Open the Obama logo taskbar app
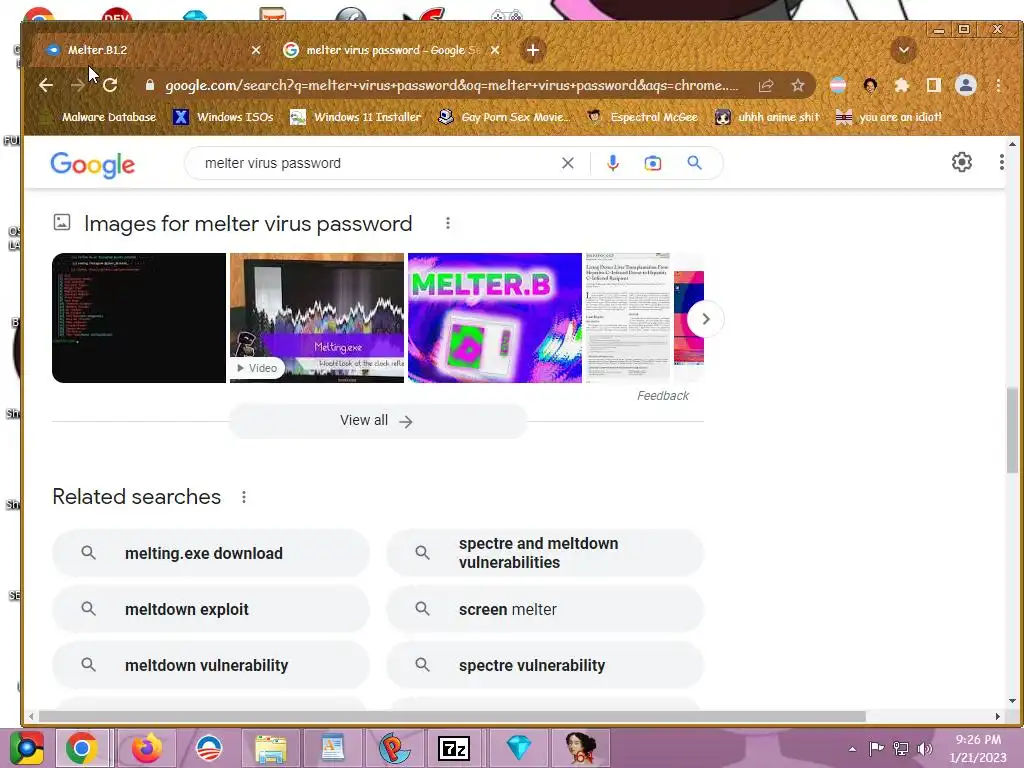1024x768 pixels. tap(209, 748)
